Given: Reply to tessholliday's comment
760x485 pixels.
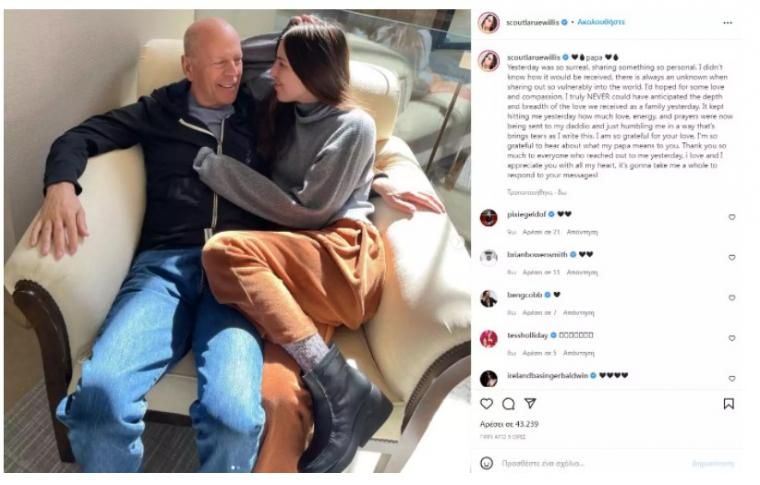Looking at the screenshot, I should [x=578, y=353].
